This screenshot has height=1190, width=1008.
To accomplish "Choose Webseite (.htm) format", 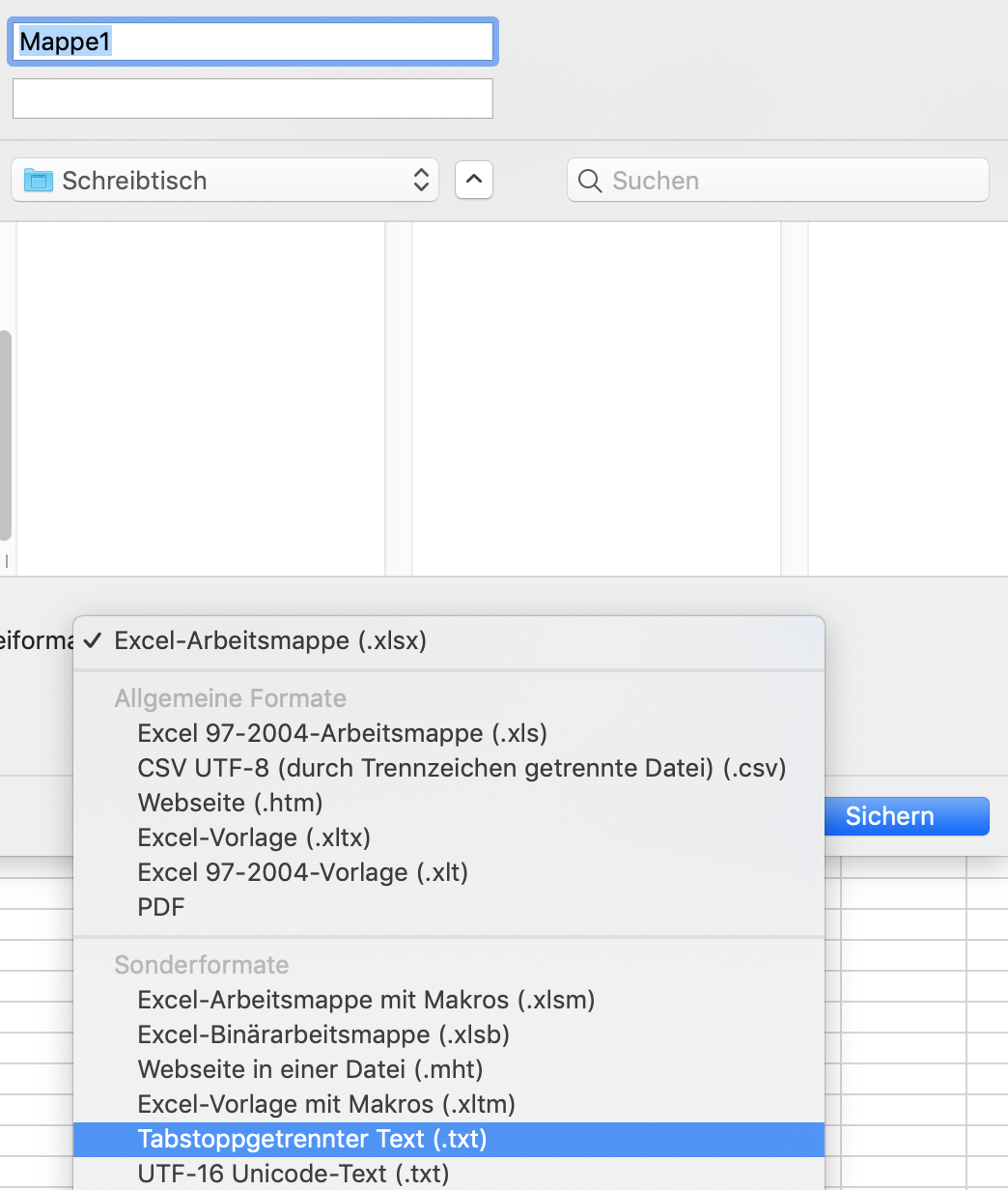I will [449, 803].
